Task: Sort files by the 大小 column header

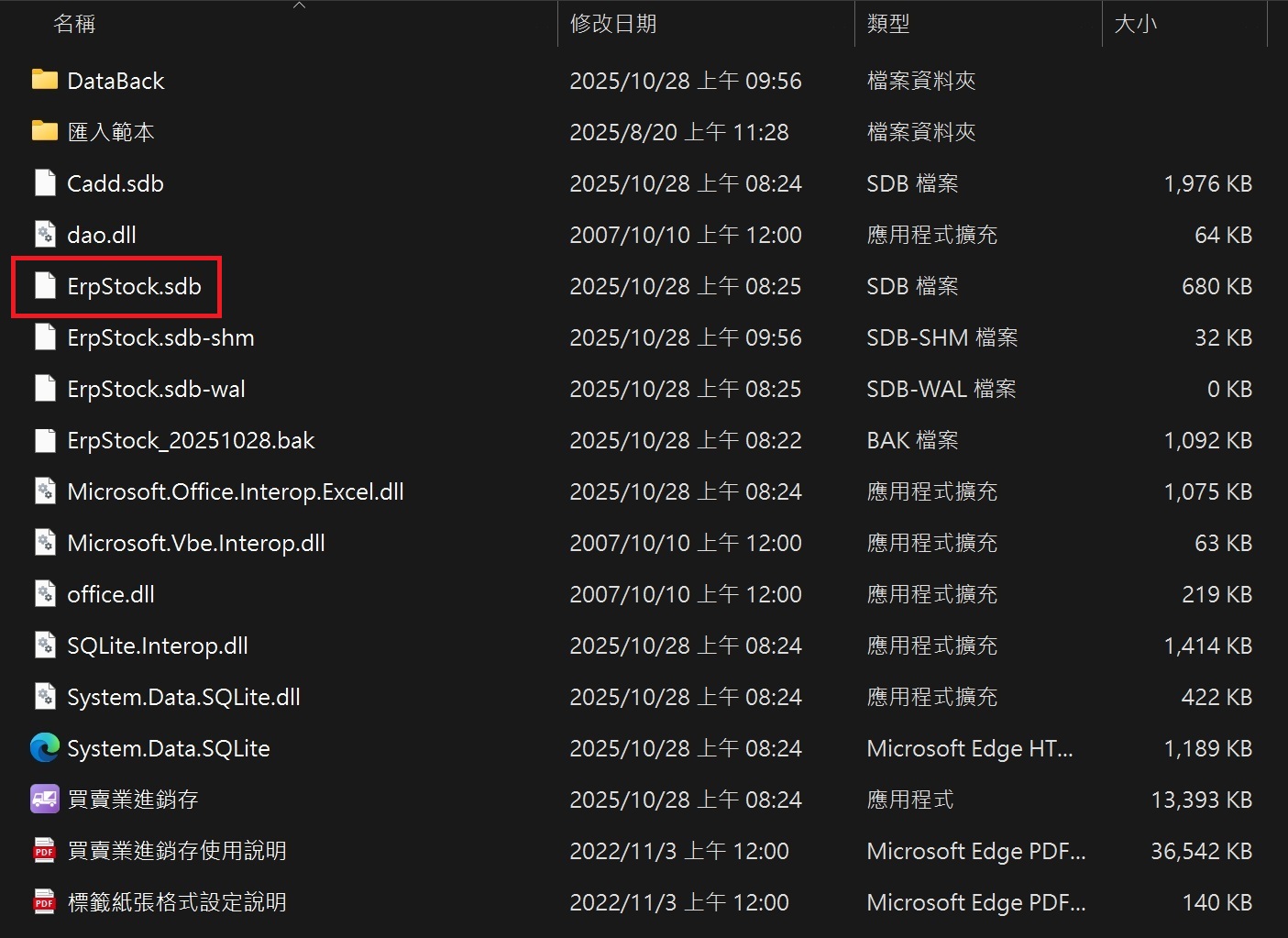Action: click(1136, 23)
